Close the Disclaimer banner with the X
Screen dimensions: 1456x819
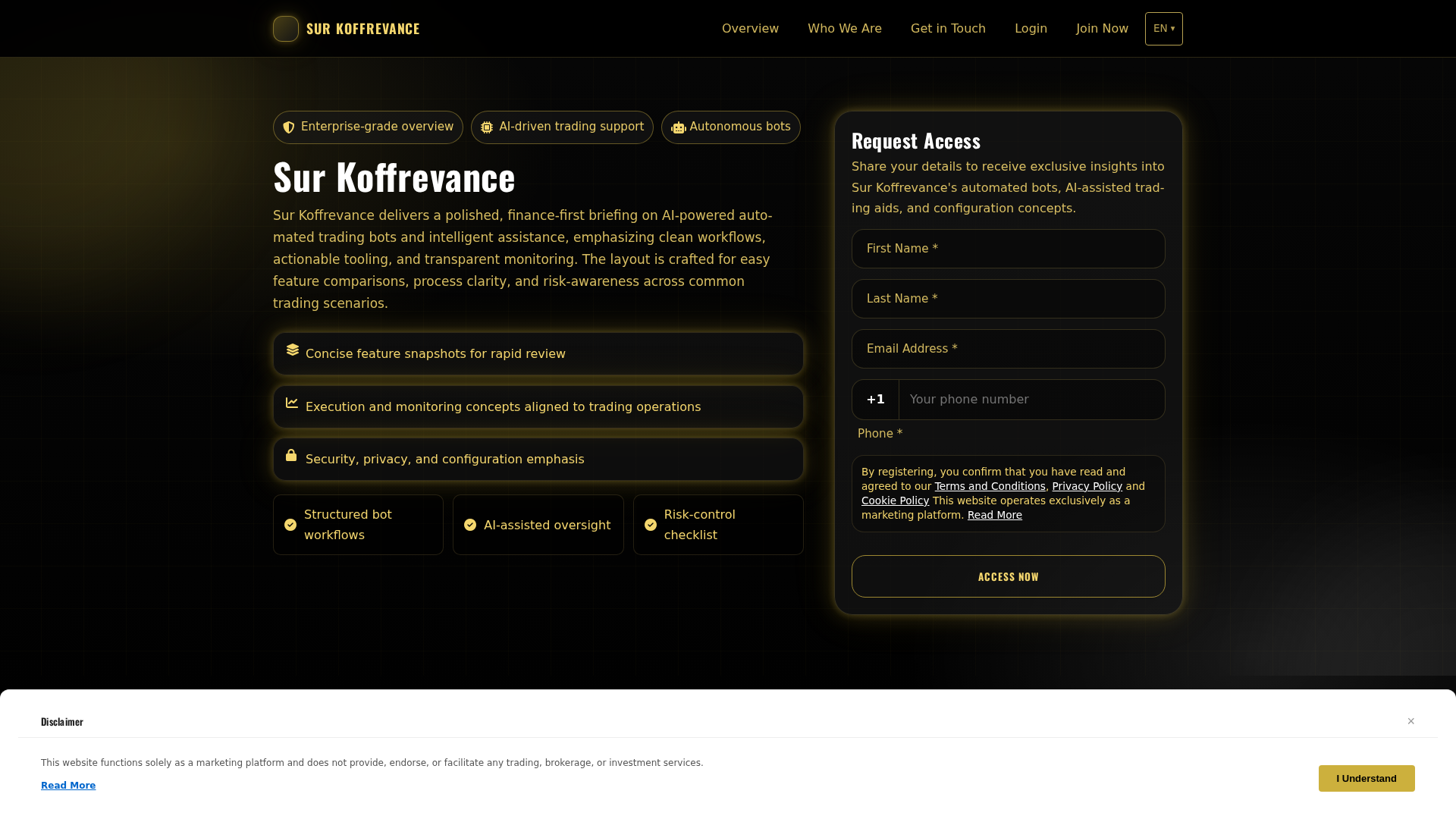1411,721
